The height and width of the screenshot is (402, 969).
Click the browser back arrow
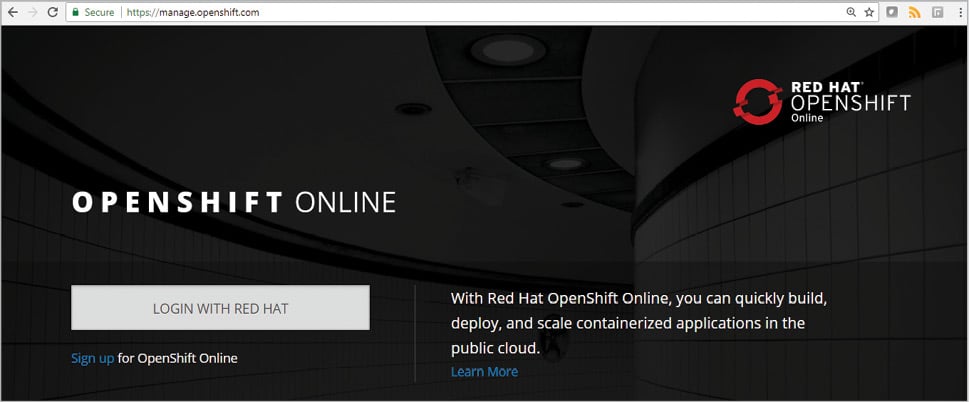tap(12, 12)
